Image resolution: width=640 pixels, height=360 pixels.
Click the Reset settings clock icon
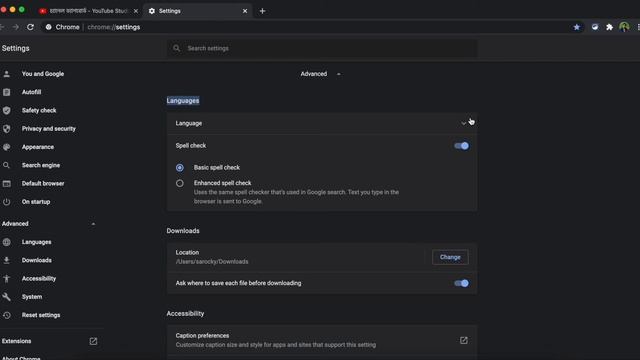pos(7,315)
